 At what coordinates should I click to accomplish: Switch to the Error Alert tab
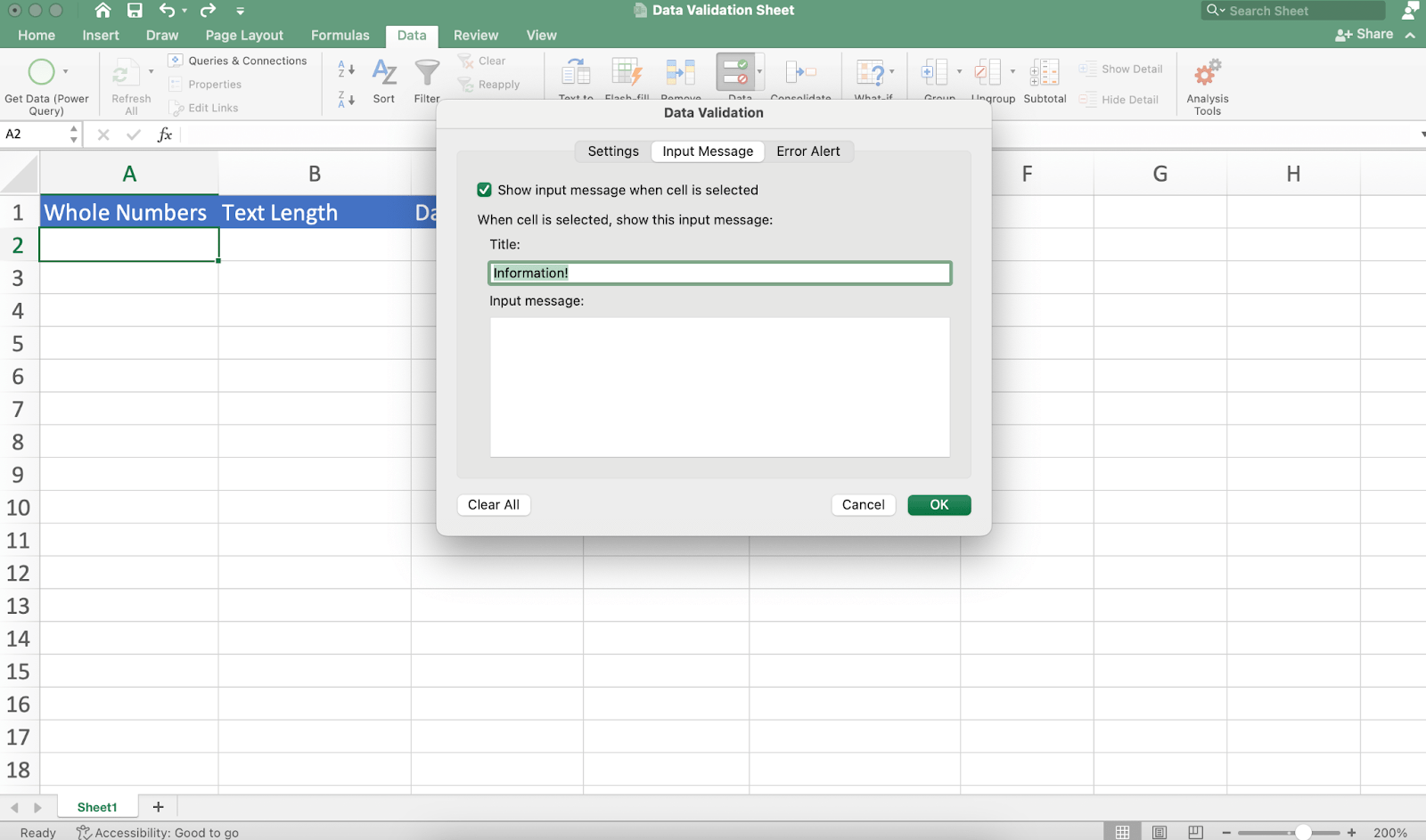coord(808,151)
